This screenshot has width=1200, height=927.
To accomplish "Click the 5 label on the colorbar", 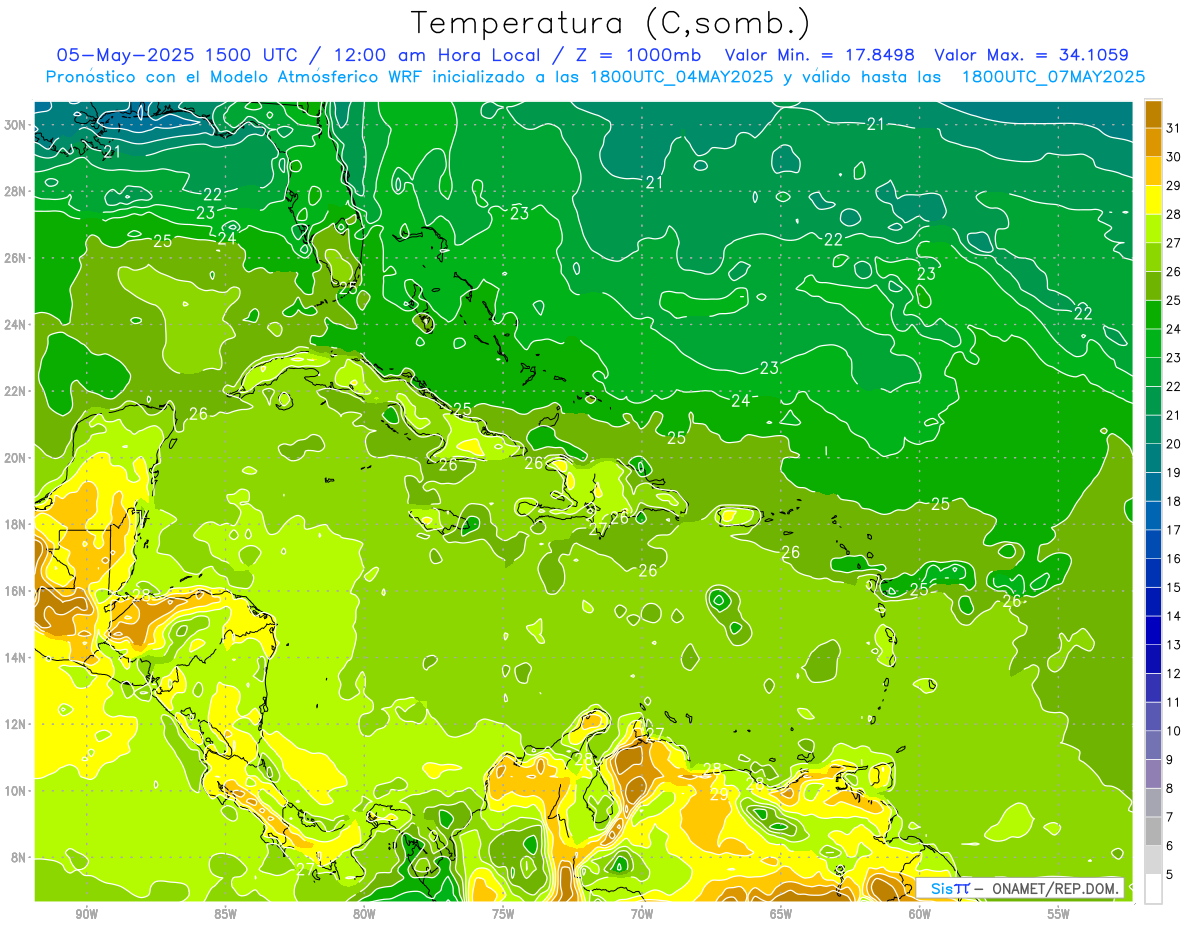I will (1170, 875).
